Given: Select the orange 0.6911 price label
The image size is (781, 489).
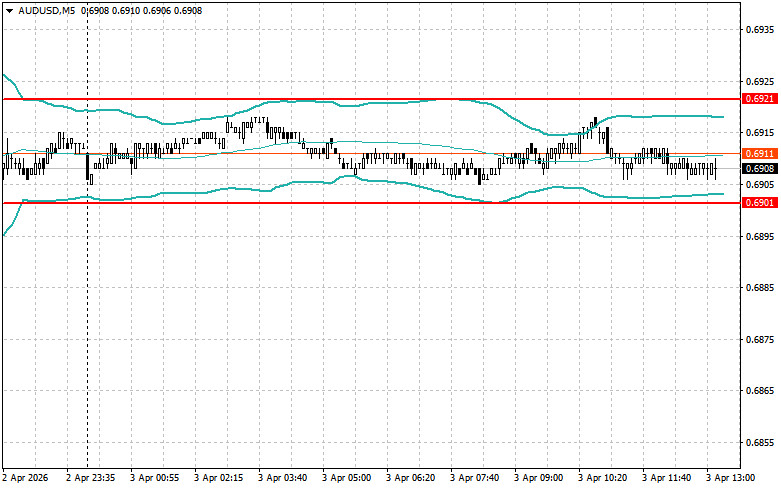Looking at the screenshot, I should pyautogui.click(x=760, y=153).
